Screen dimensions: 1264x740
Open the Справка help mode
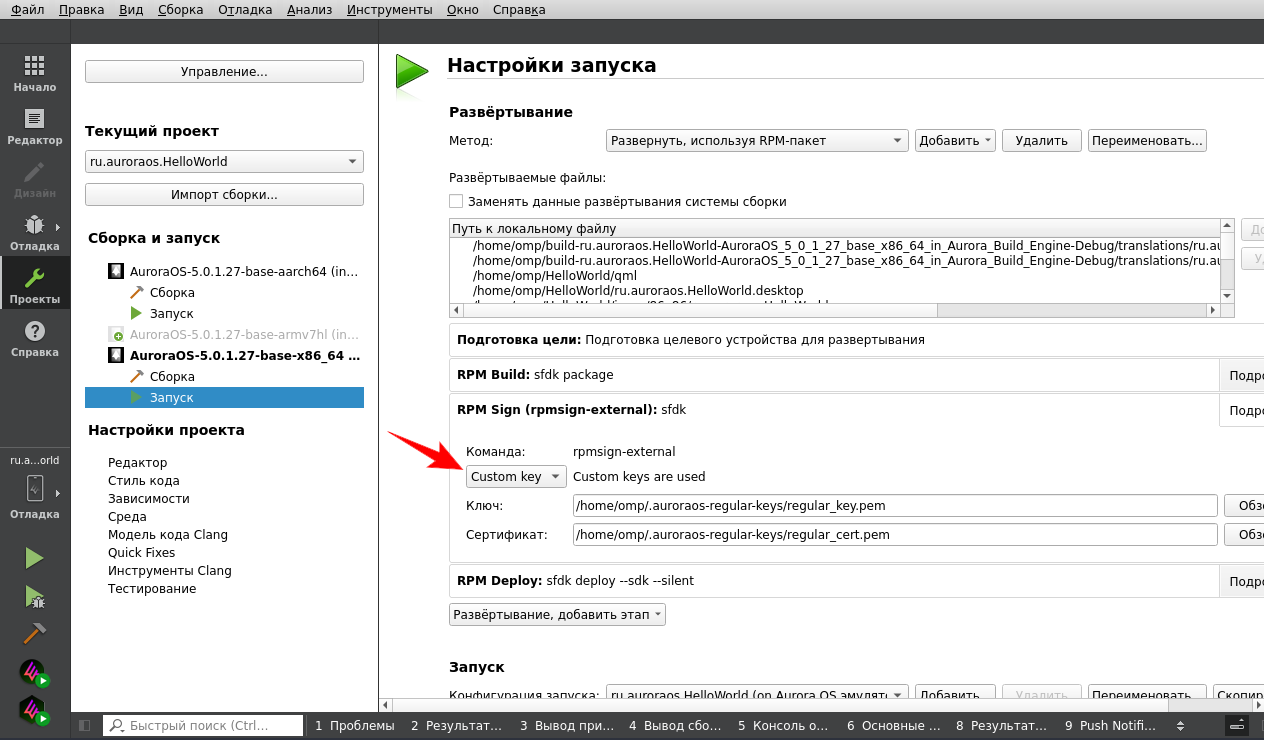[35, 338]
